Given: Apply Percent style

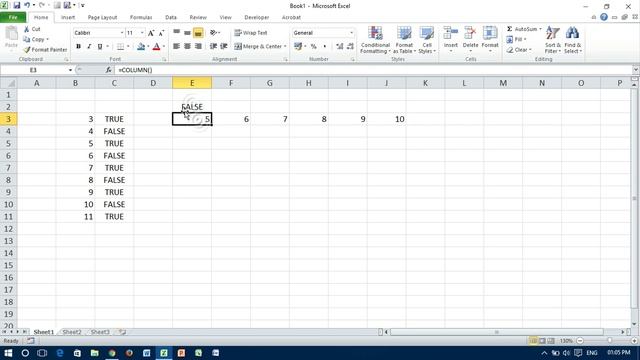Looking at the screenshot, I should coord(313,47).
